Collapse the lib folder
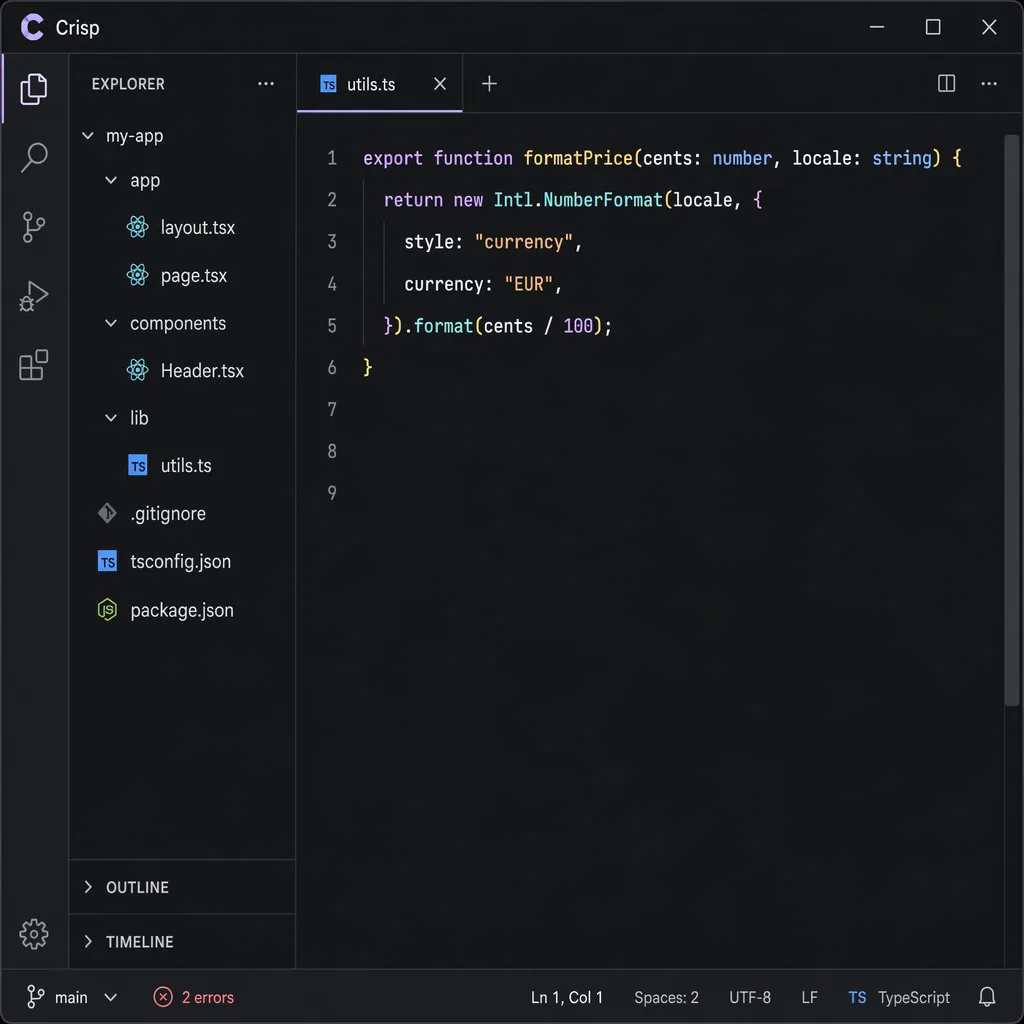 111,417
